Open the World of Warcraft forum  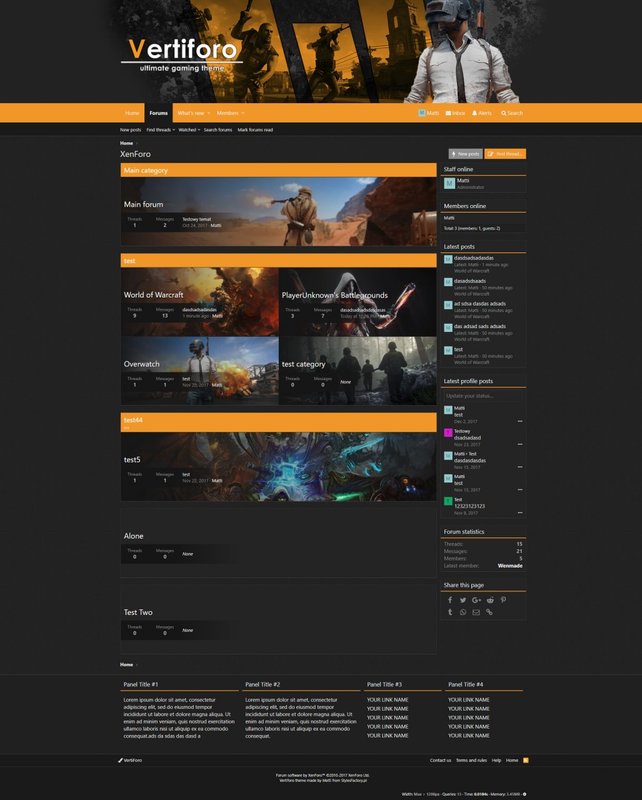coord(154,294)
